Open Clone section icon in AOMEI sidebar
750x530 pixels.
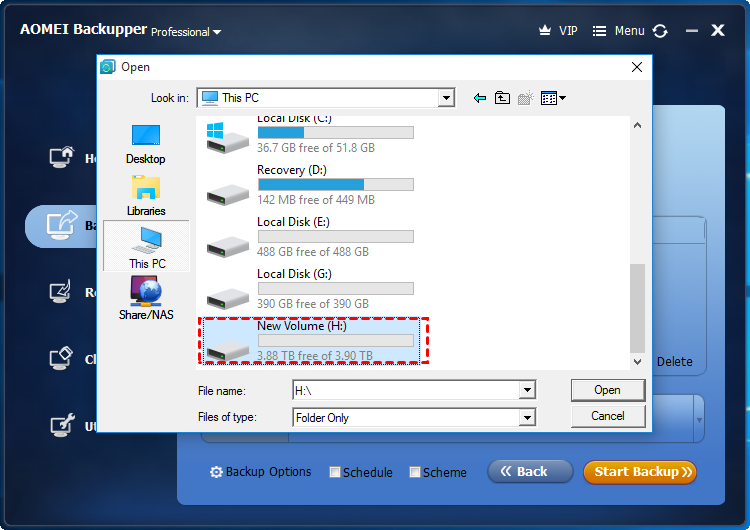pyautogui.click(x=61, y=358)
